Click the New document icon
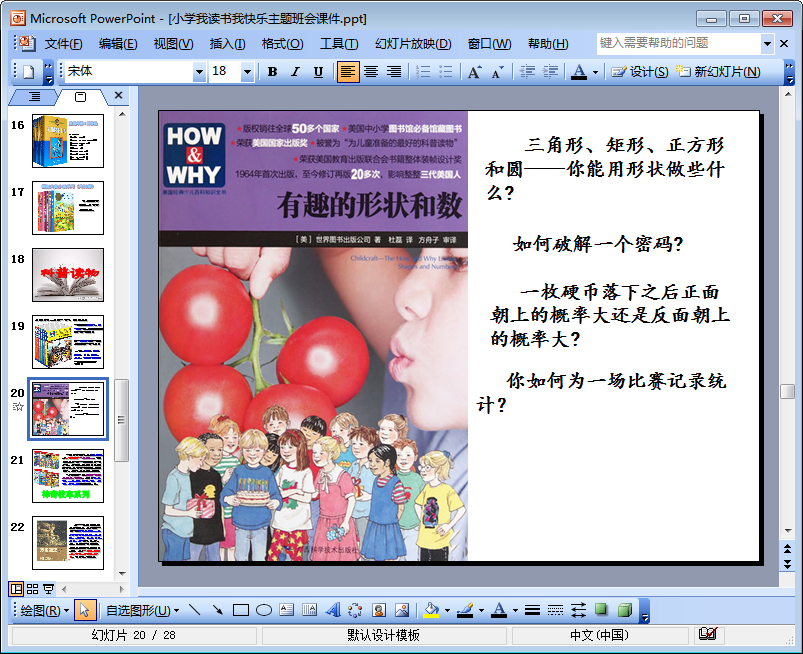This screenshot has width=803, height=654. pos(29,72)
